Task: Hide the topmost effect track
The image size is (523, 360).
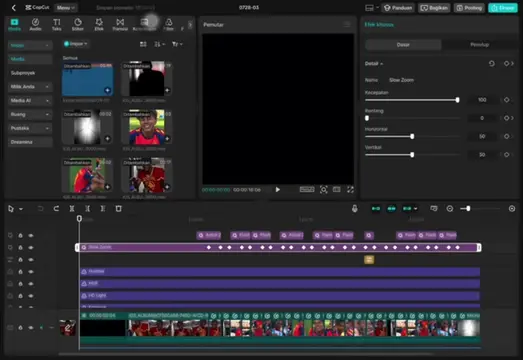Action: coord(31,236)
